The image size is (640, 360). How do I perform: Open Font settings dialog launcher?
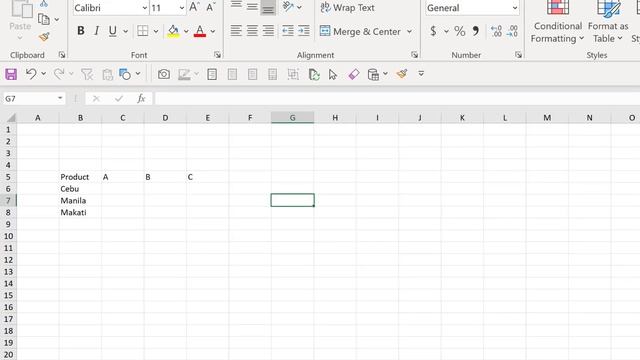click(x=218, y=55)
